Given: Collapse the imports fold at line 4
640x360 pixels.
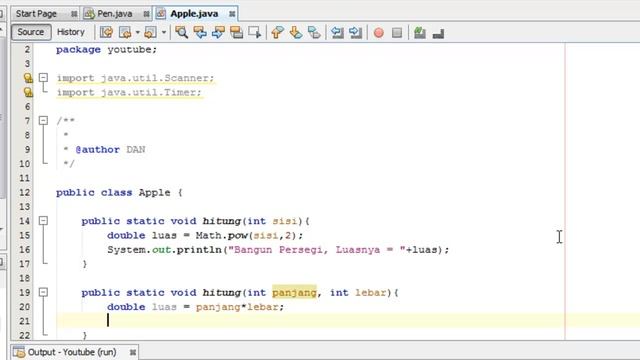Looking at the screenshot, I should [43, 78].
